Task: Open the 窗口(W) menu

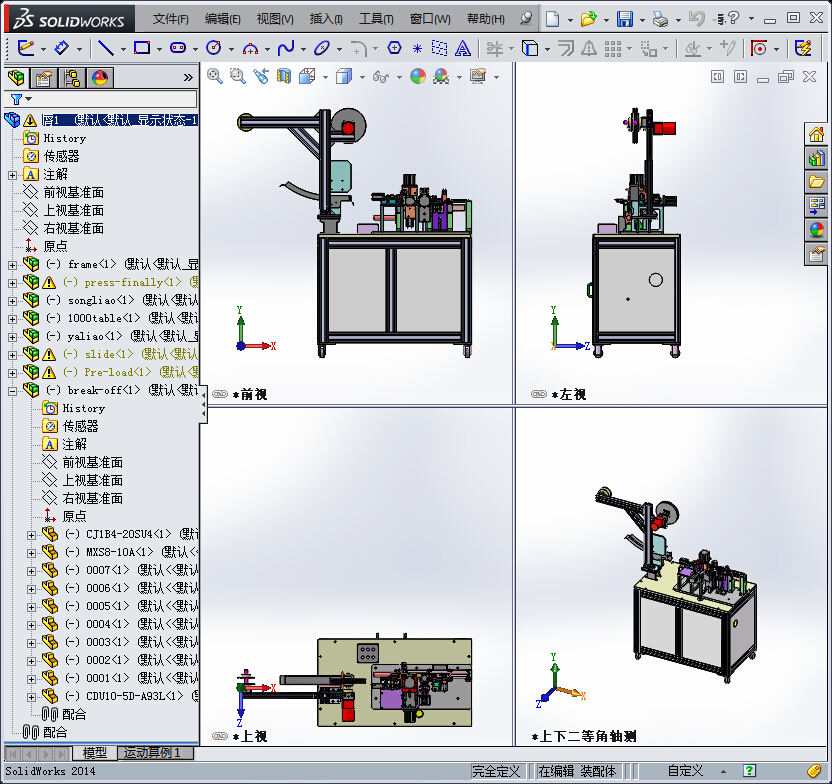Action: pyautogui.click(x=430, y=19)
